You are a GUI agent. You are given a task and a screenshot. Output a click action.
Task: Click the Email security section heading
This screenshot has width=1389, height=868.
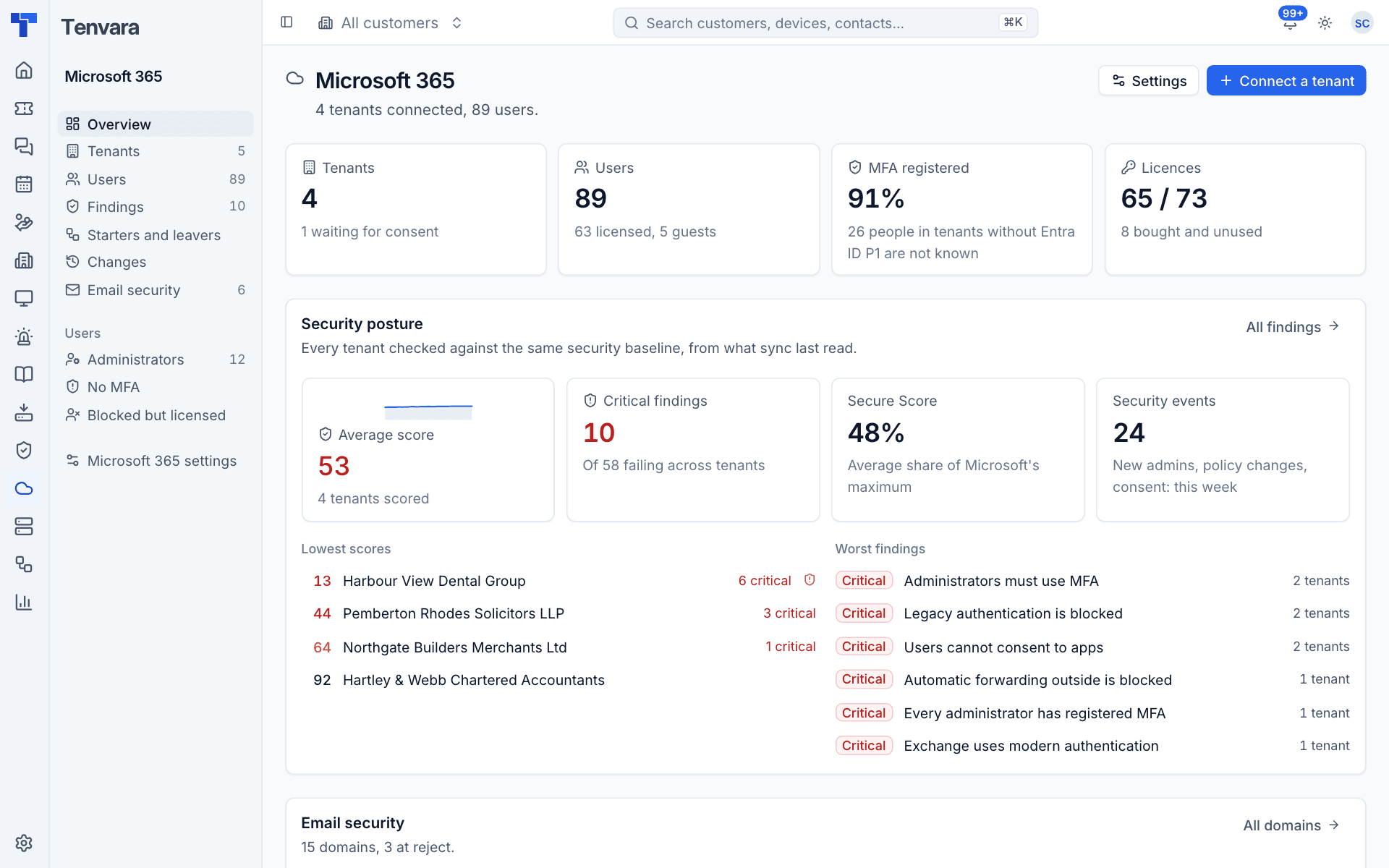[x=352, y=822]
